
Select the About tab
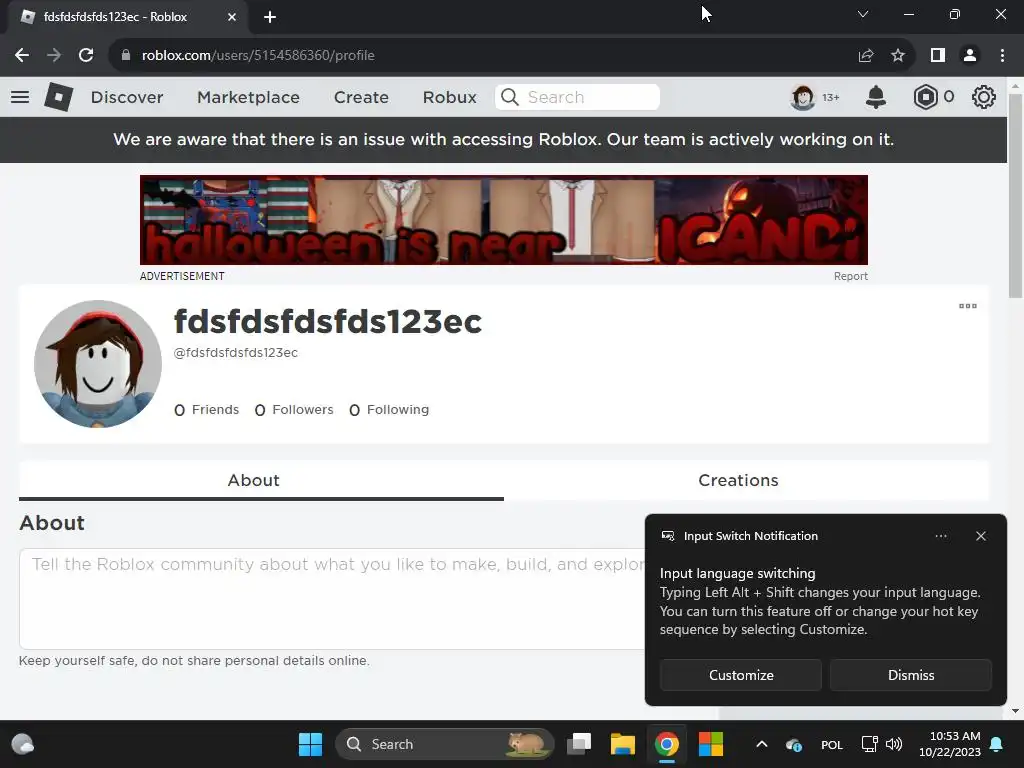coord(261,481)
